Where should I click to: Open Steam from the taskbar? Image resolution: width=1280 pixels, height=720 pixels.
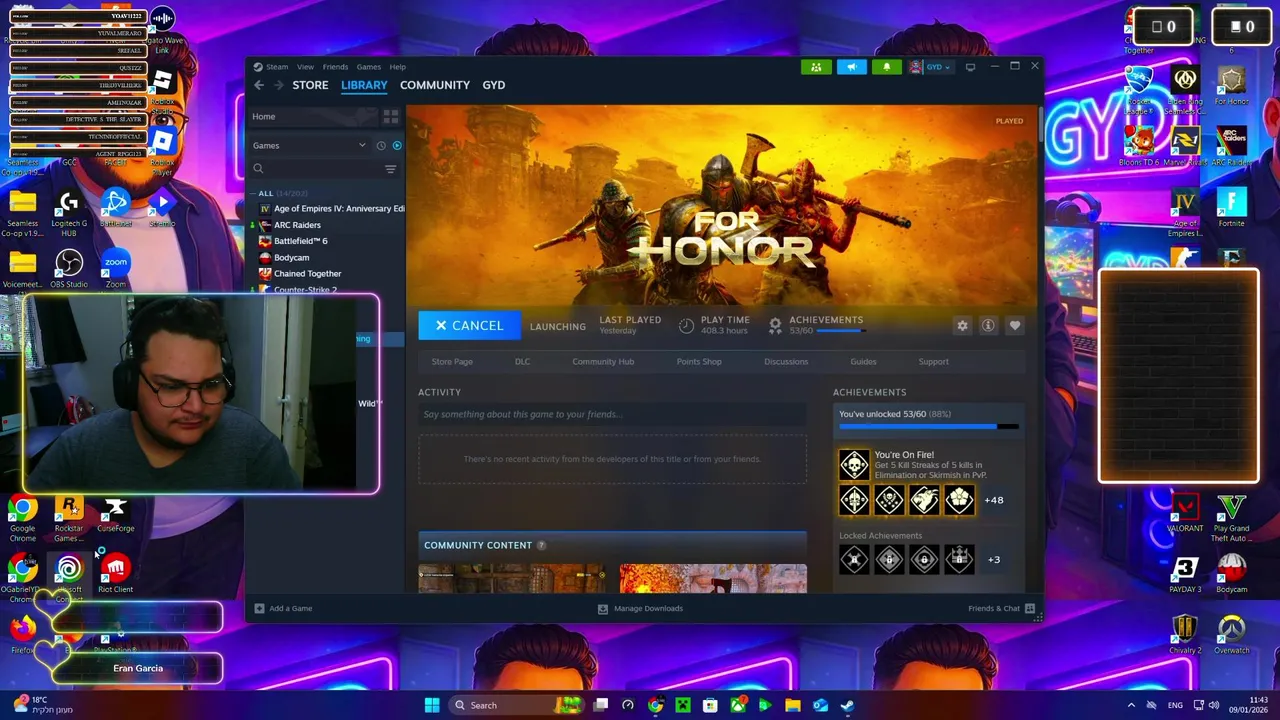tap(847, 705)
